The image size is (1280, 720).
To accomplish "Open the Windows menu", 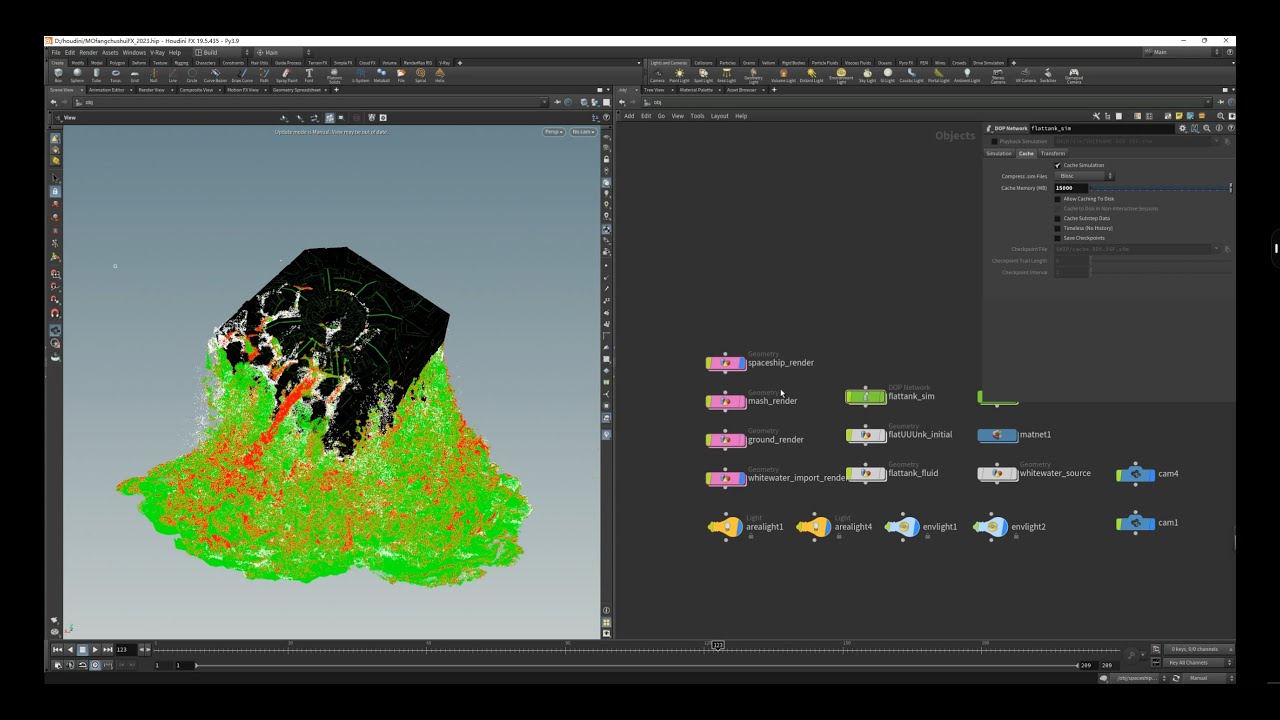I will (x=134, y=52).
